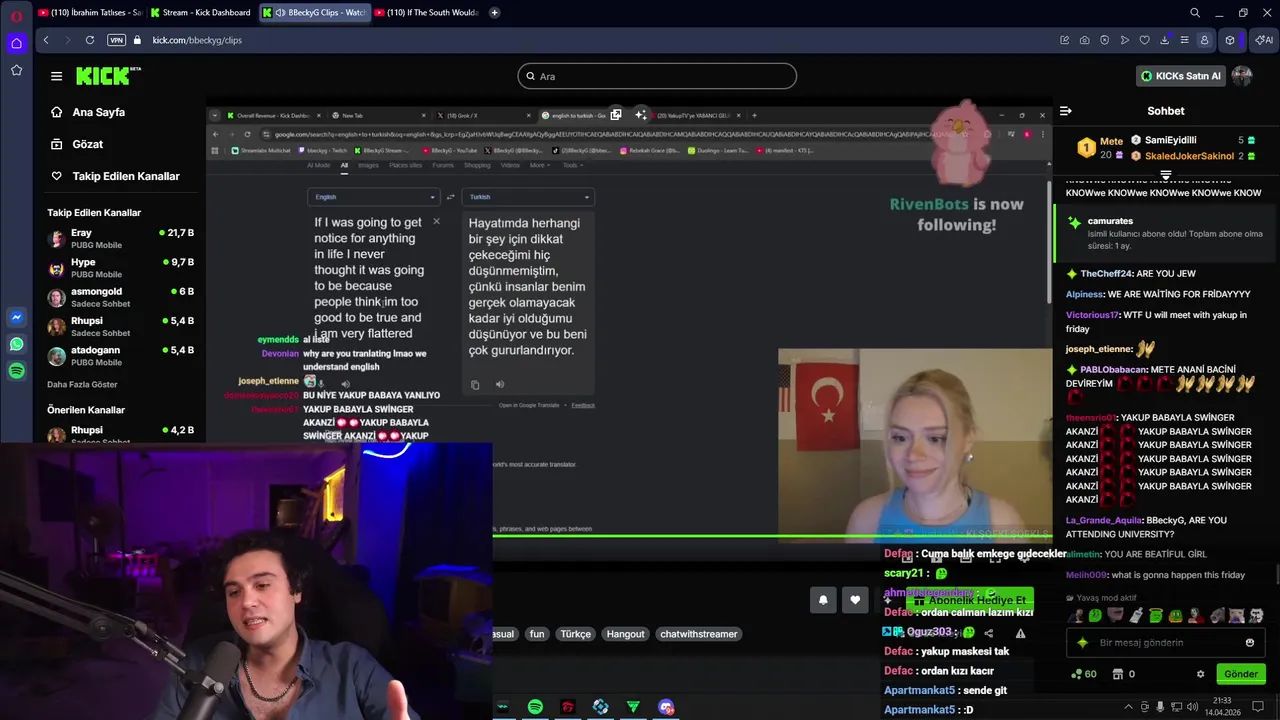The image size is (1280, 720).
Task: Send message with Gönder button
Action: pos(1241,674)
